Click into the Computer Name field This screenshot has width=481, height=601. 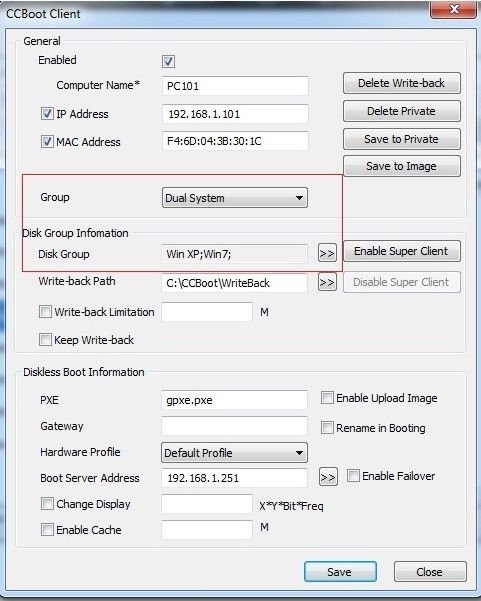click(235, 86)
